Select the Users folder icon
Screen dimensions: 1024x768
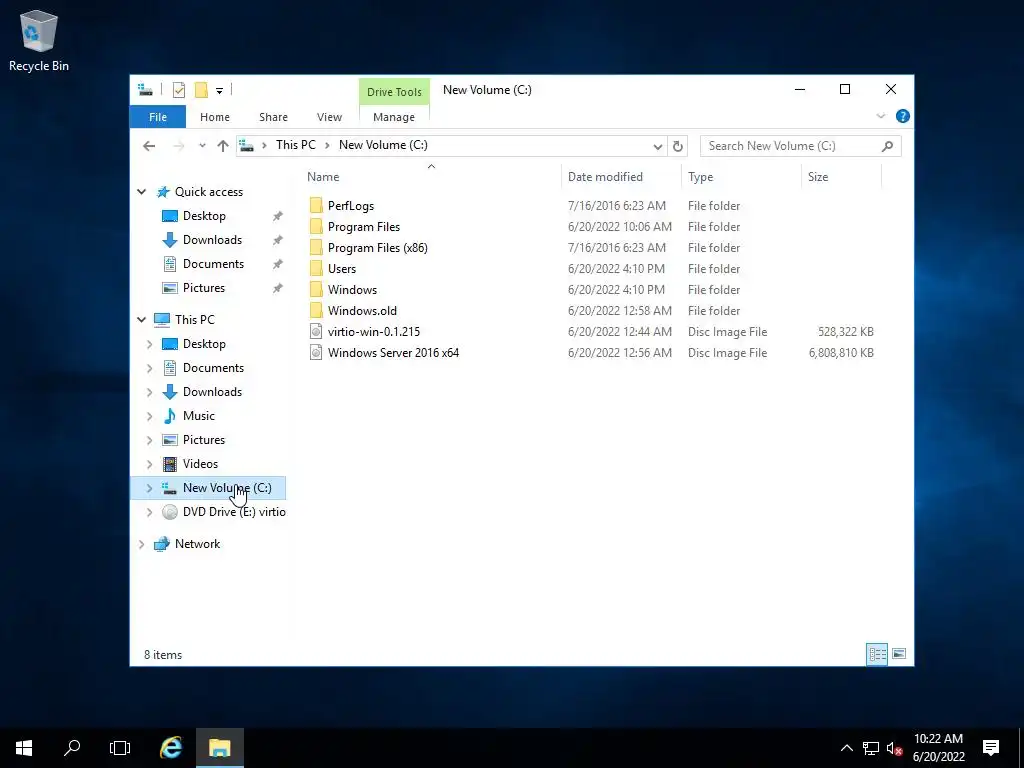[316, 268]
